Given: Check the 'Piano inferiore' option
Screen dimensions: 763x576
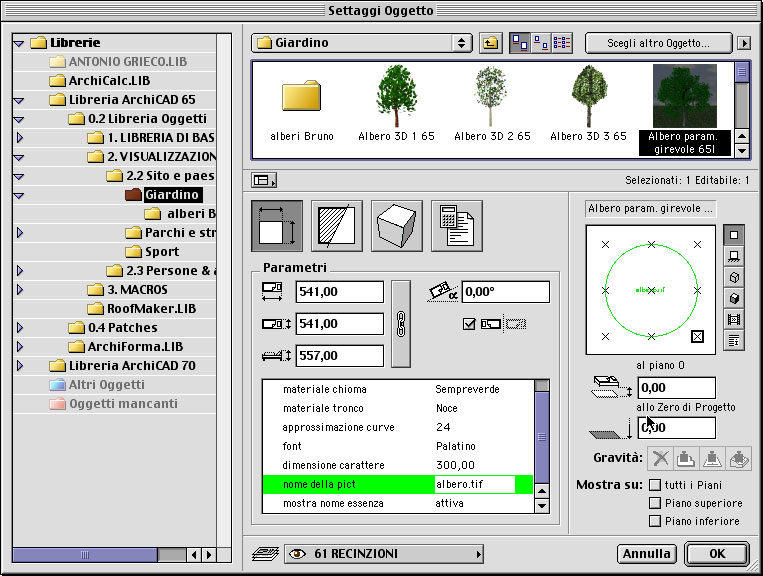Looking at the screenshot, I should (655, 521).
